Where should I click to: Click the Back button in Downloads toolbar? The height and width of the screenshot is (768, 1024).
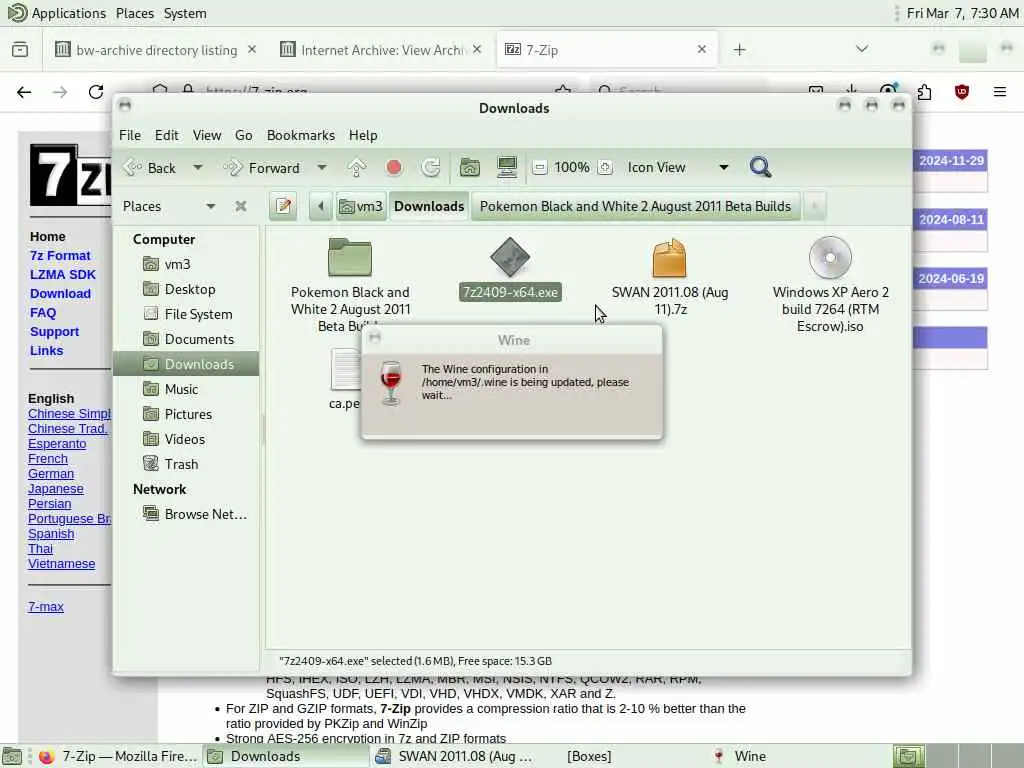[150, 168]
